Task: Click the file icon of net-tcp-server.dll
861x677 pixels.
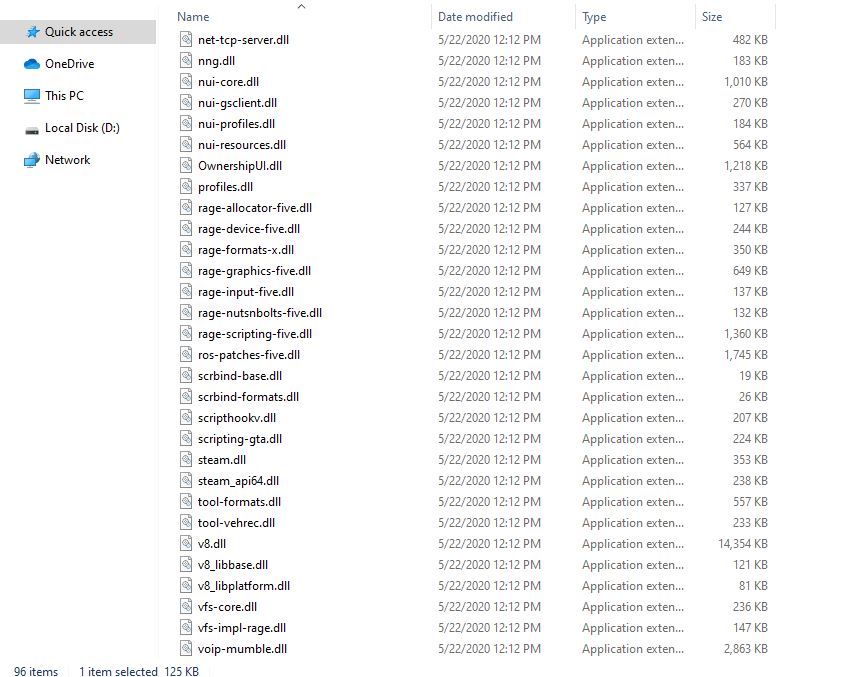Action: coord(186,40)
